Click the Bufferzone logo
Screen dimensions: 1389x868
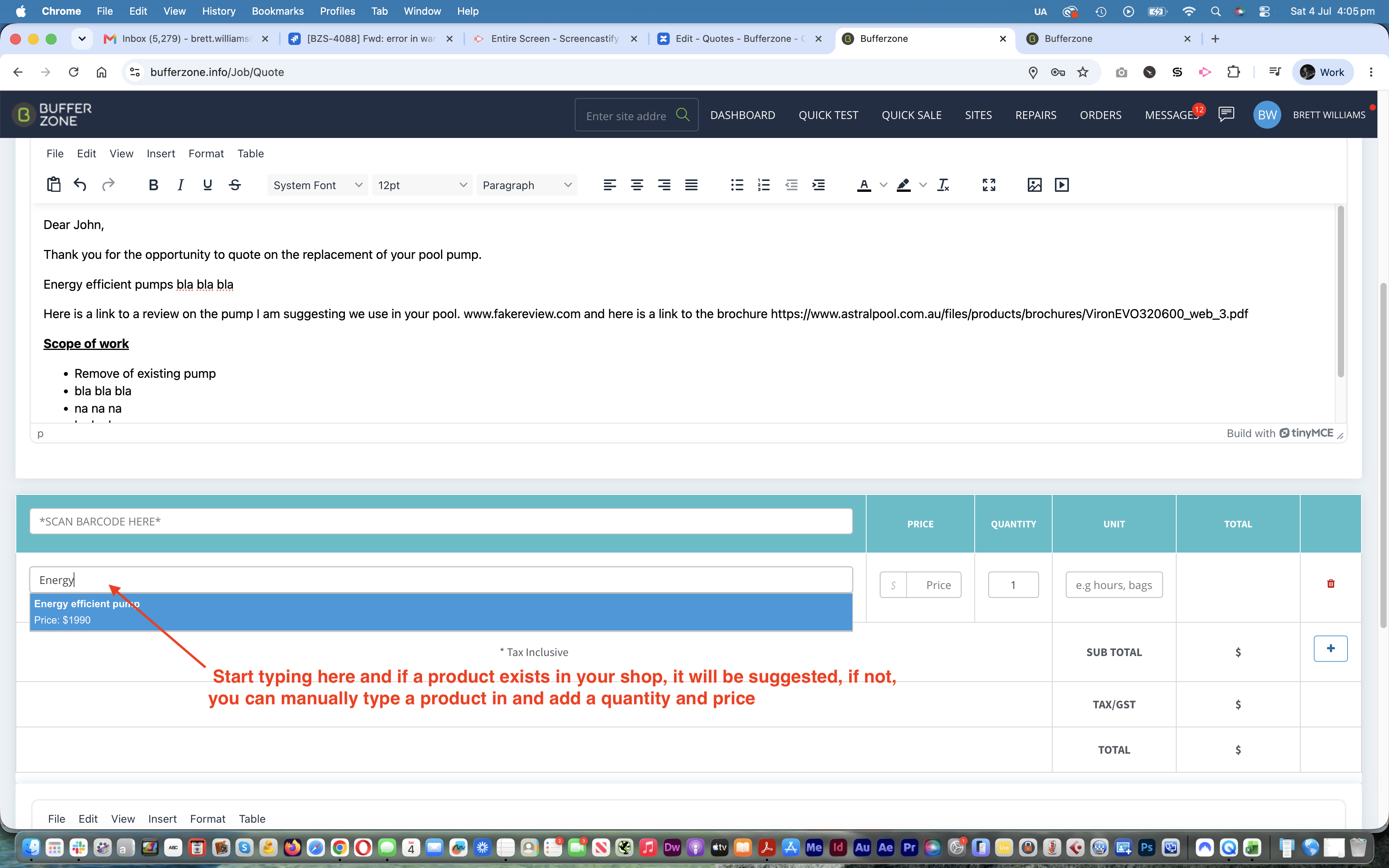(x=52, y=115)
